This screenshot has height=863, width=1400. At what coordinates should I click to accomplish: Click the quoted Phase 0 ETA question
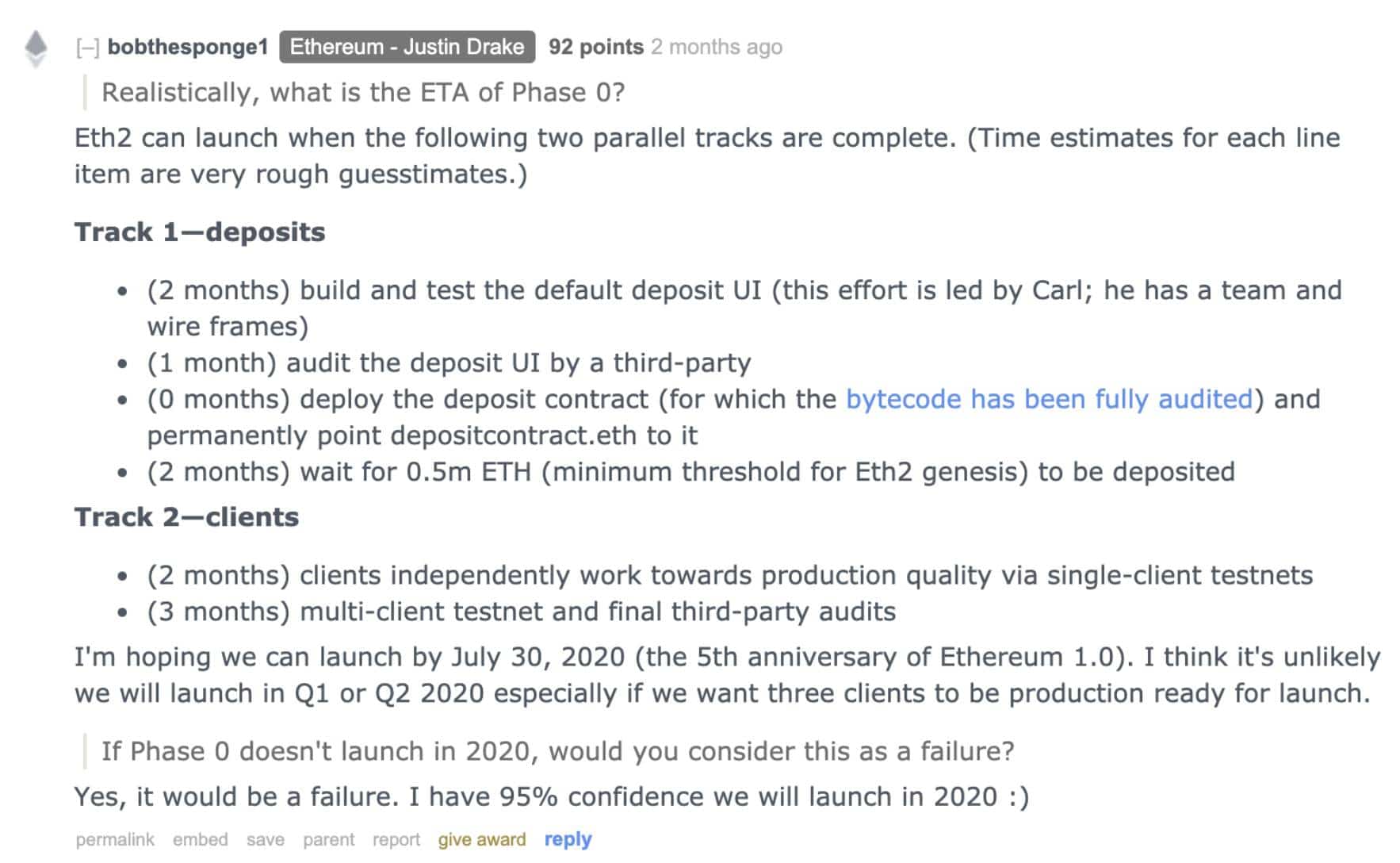[x=363, y=93]
